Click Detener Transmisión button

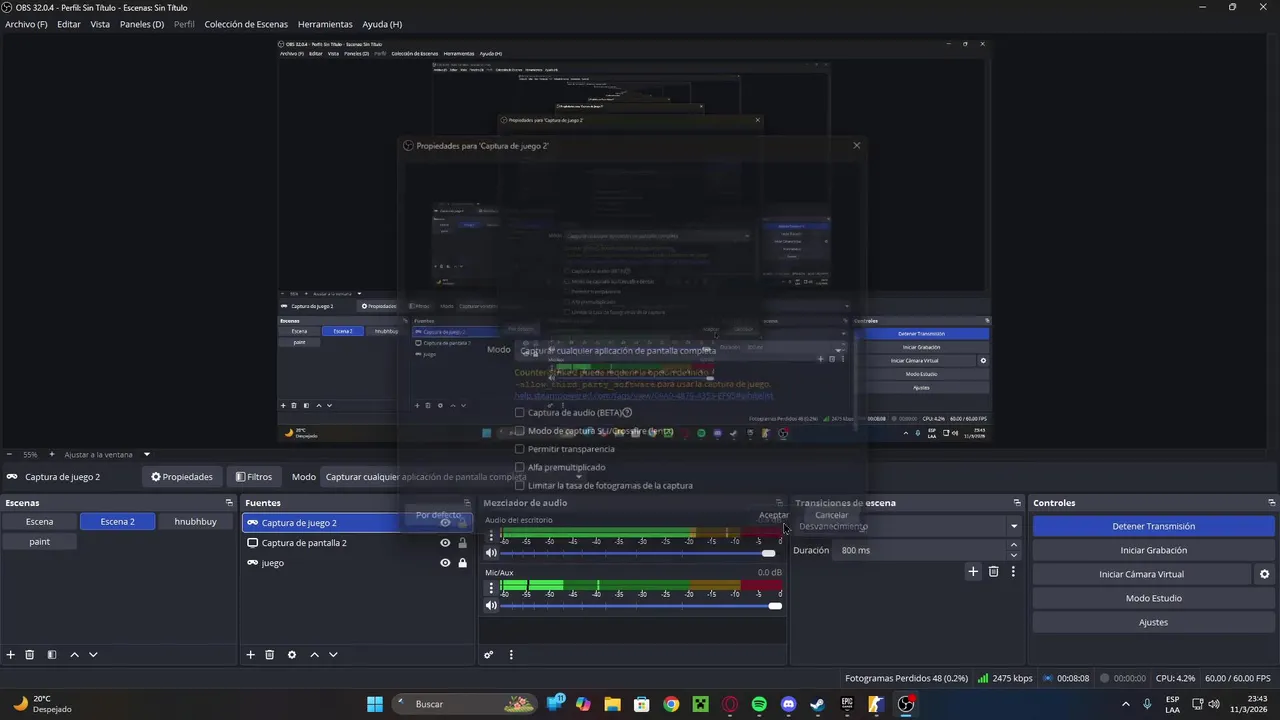coord(1153,526)
